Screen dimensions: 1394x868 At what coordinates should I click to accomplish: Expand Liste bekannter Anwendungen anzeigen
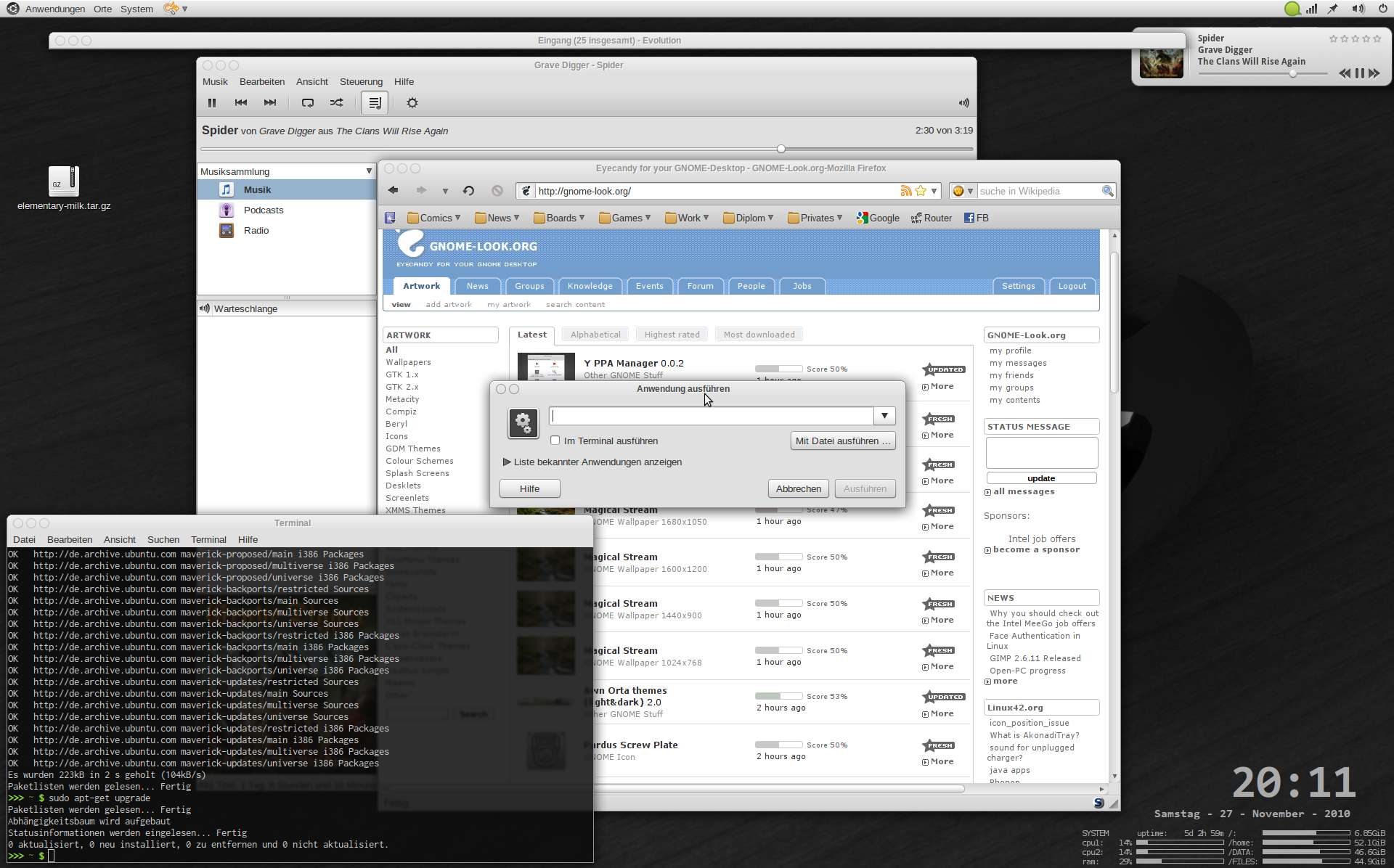(x=592, y=462)
